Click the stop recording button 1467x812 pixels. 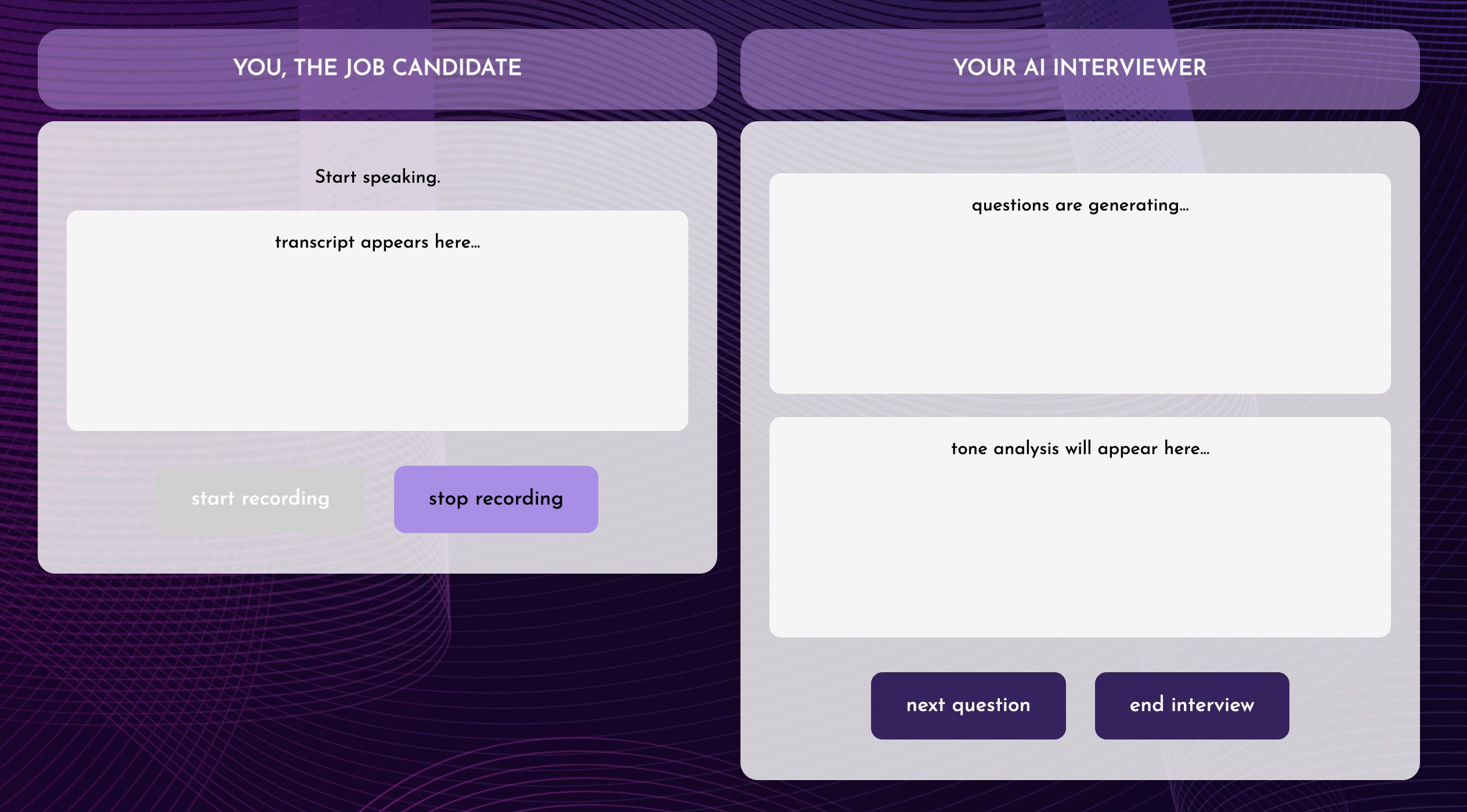496,499
